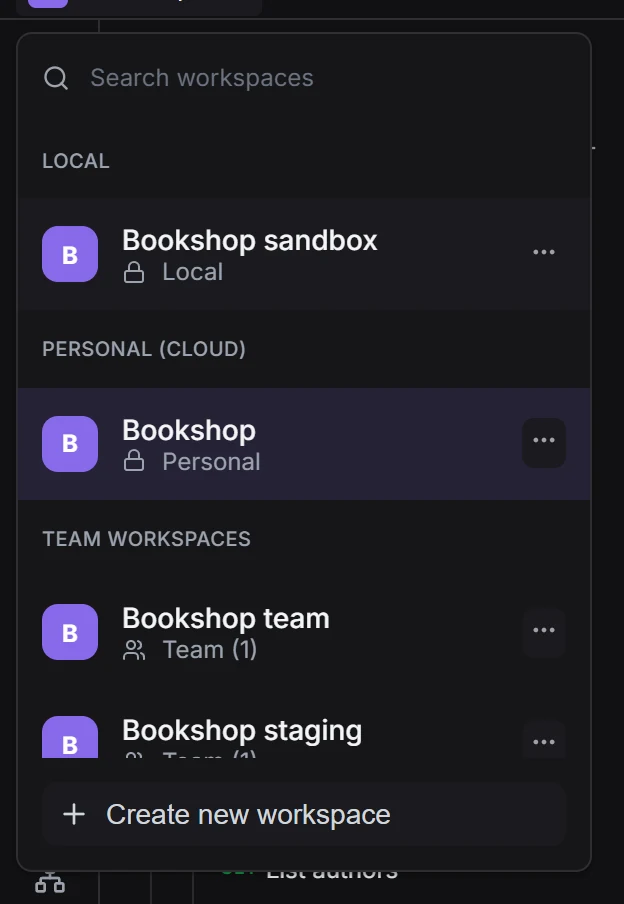Click the plus icon in Create new workspace

pos(74,815)
